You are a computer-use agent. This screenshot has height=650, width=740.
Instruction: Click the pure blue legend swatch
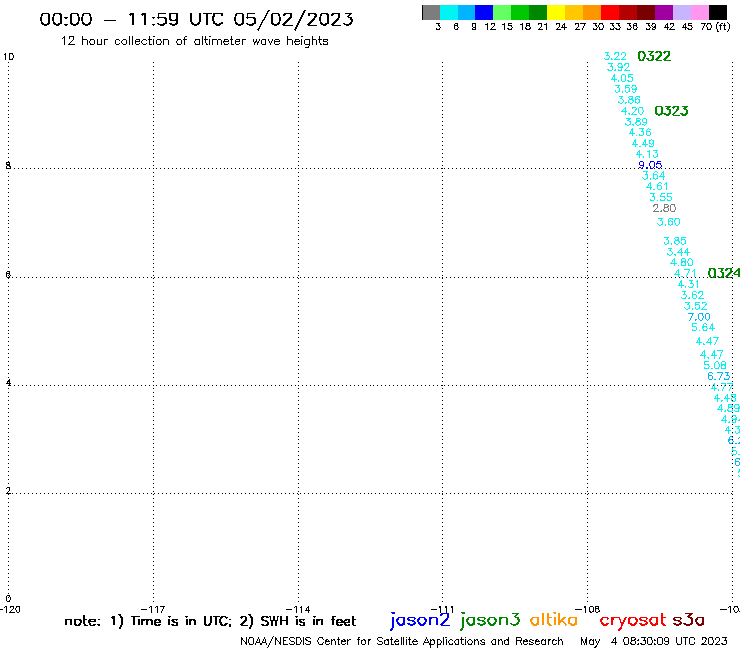click(x=484, y=12)
